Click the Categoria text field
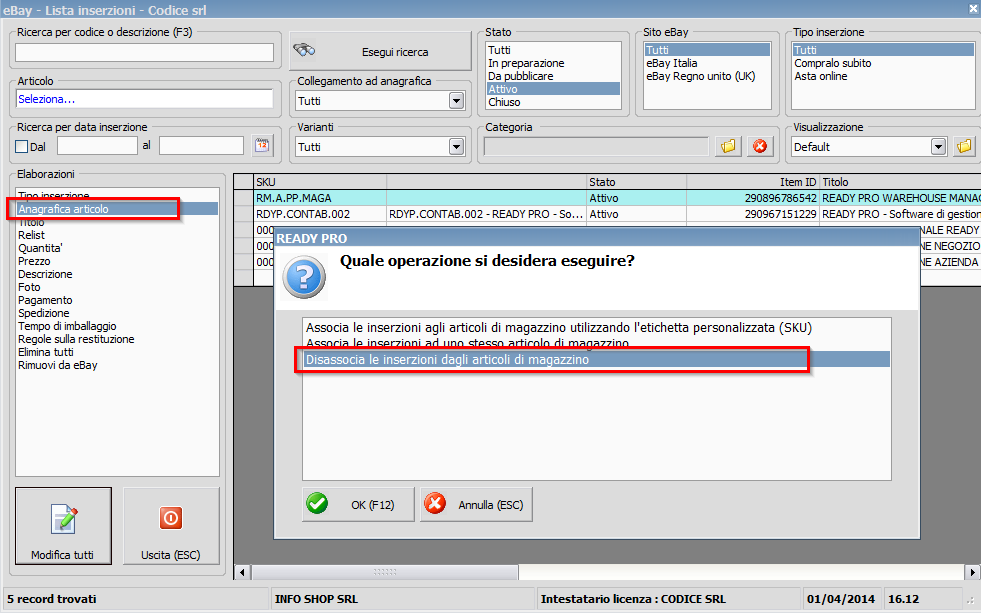981x613 pixels. (596, 146)
